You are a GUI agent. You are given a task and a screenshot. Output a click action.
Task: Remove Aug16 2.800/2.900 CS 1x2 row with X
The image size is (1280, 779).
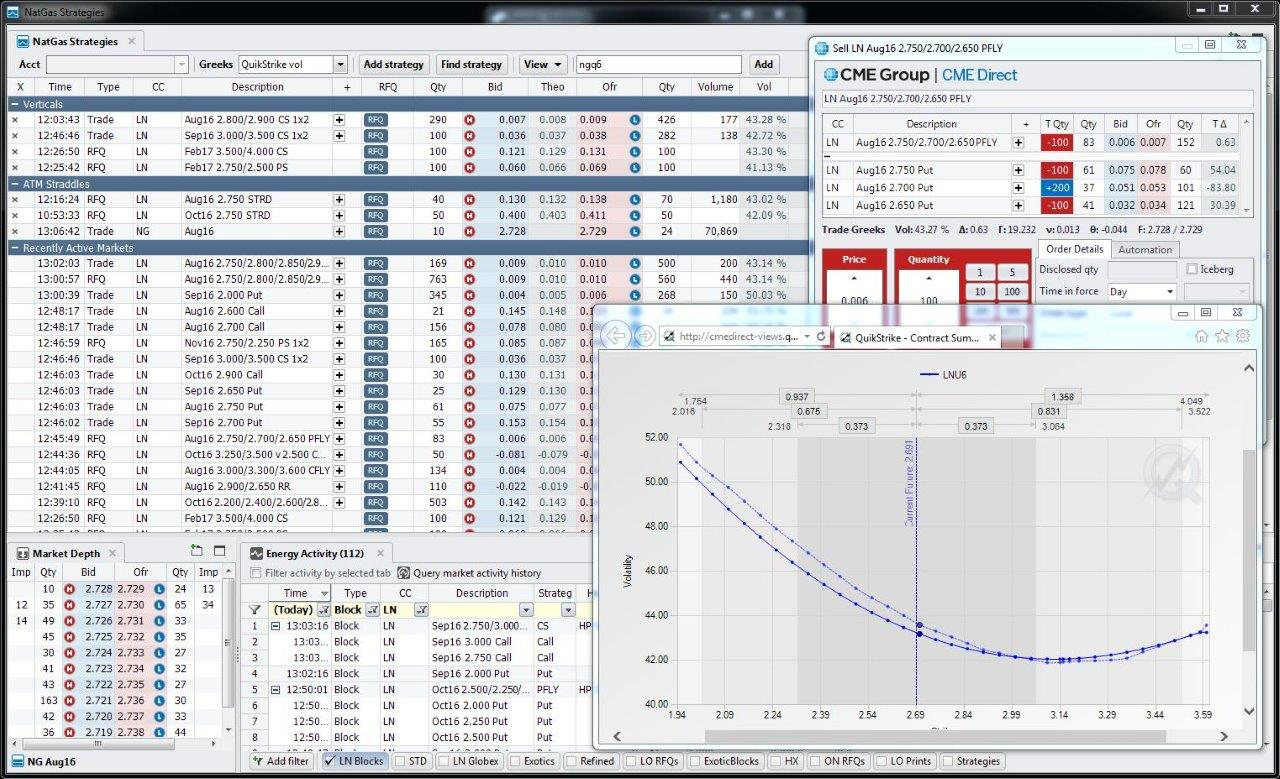point(15,120)
